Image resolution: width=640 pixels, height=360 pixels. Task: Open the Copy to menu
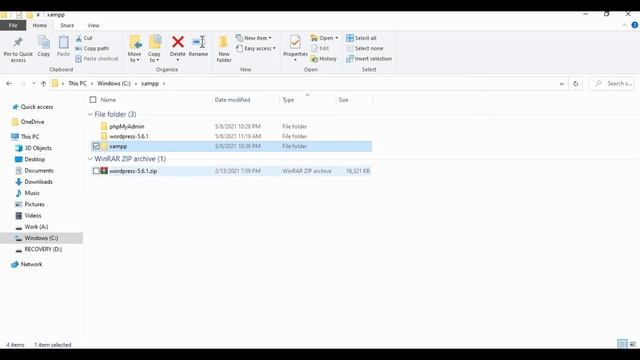pyautogui.click(x=154, y=49)
